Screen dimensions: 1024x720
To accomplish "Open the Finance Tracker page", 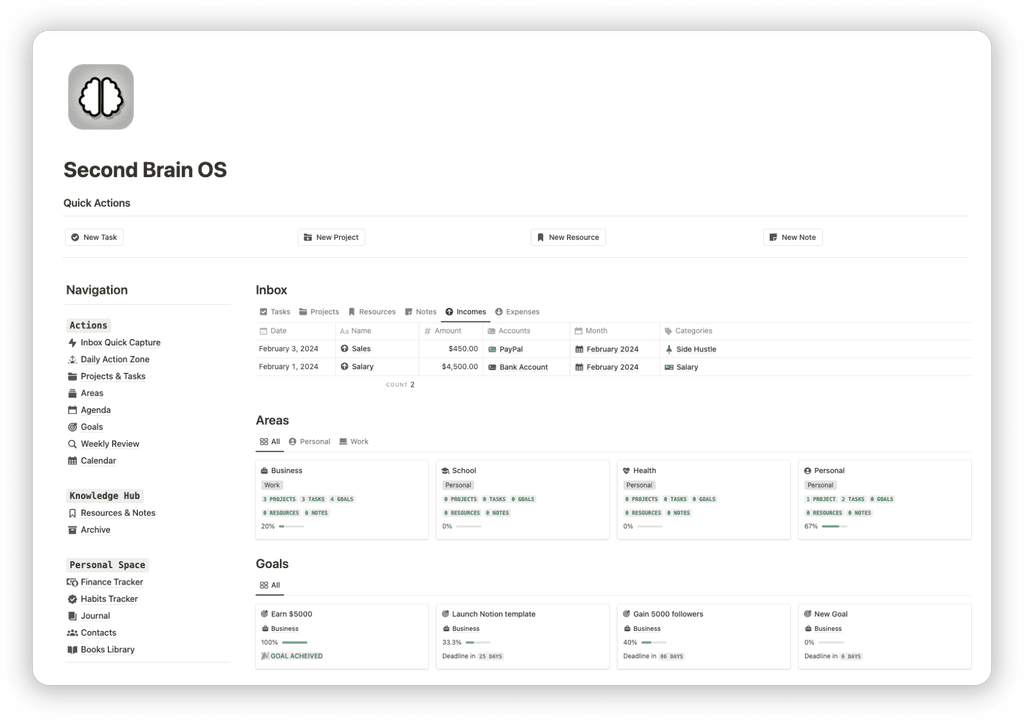I will [111, 581].
